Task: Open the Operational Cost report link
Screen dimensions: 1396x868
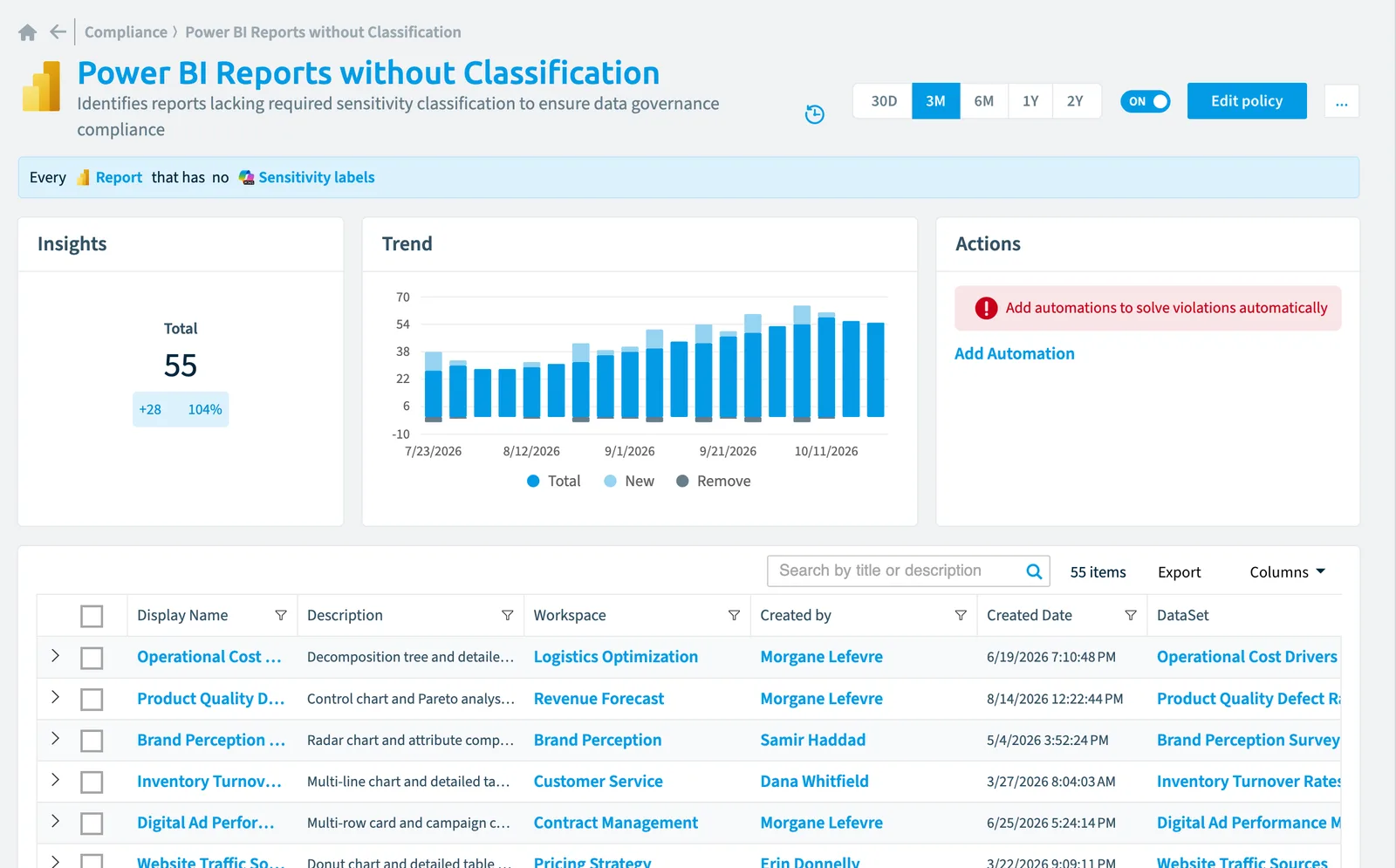Action: (209, 658)
